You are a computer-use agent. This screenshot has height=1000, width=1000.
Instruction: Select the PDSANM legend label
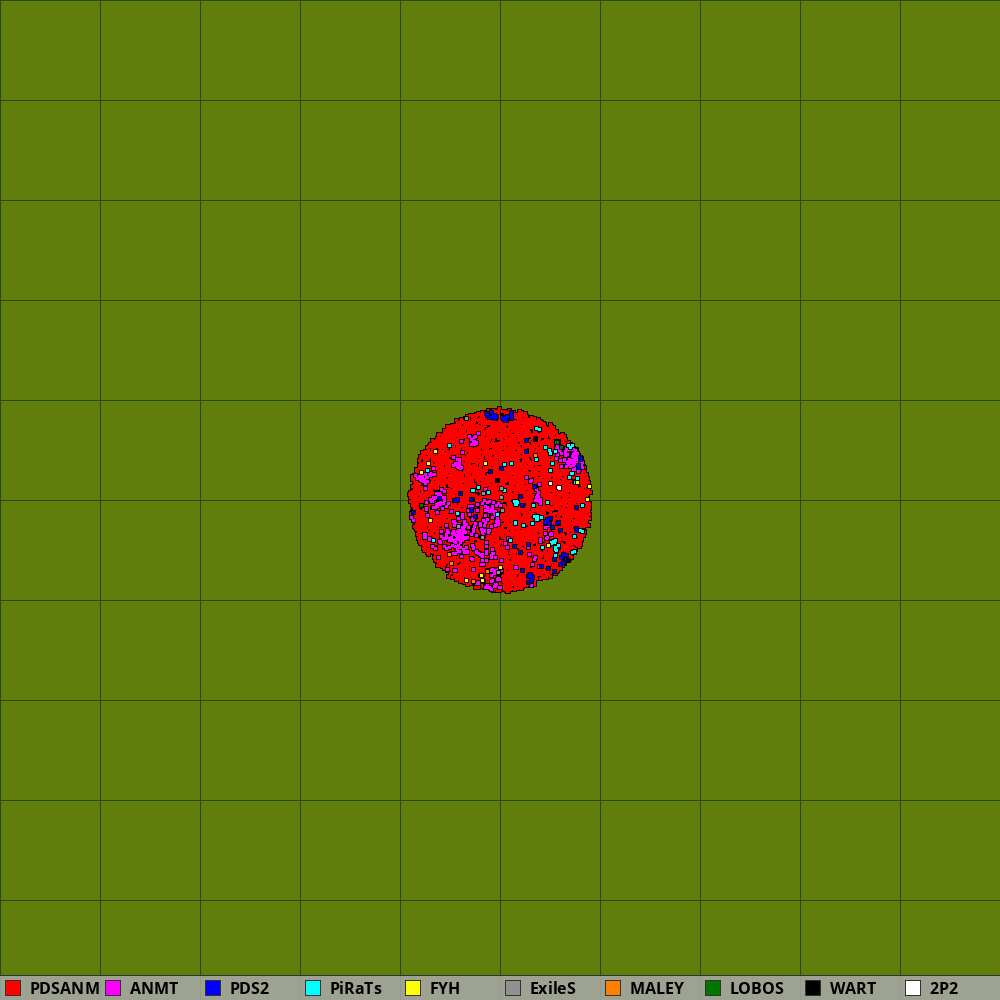pyautogui.click(x=64, y=988)
